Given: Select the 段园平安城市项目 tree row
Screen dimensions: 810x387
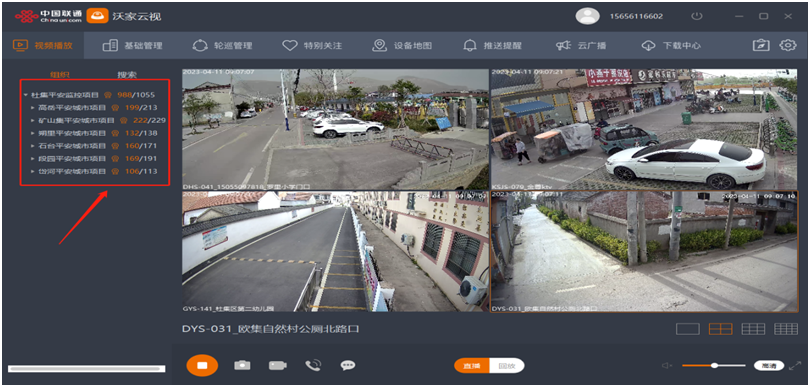Looking at the screenshot, I should tap(95, 158).
